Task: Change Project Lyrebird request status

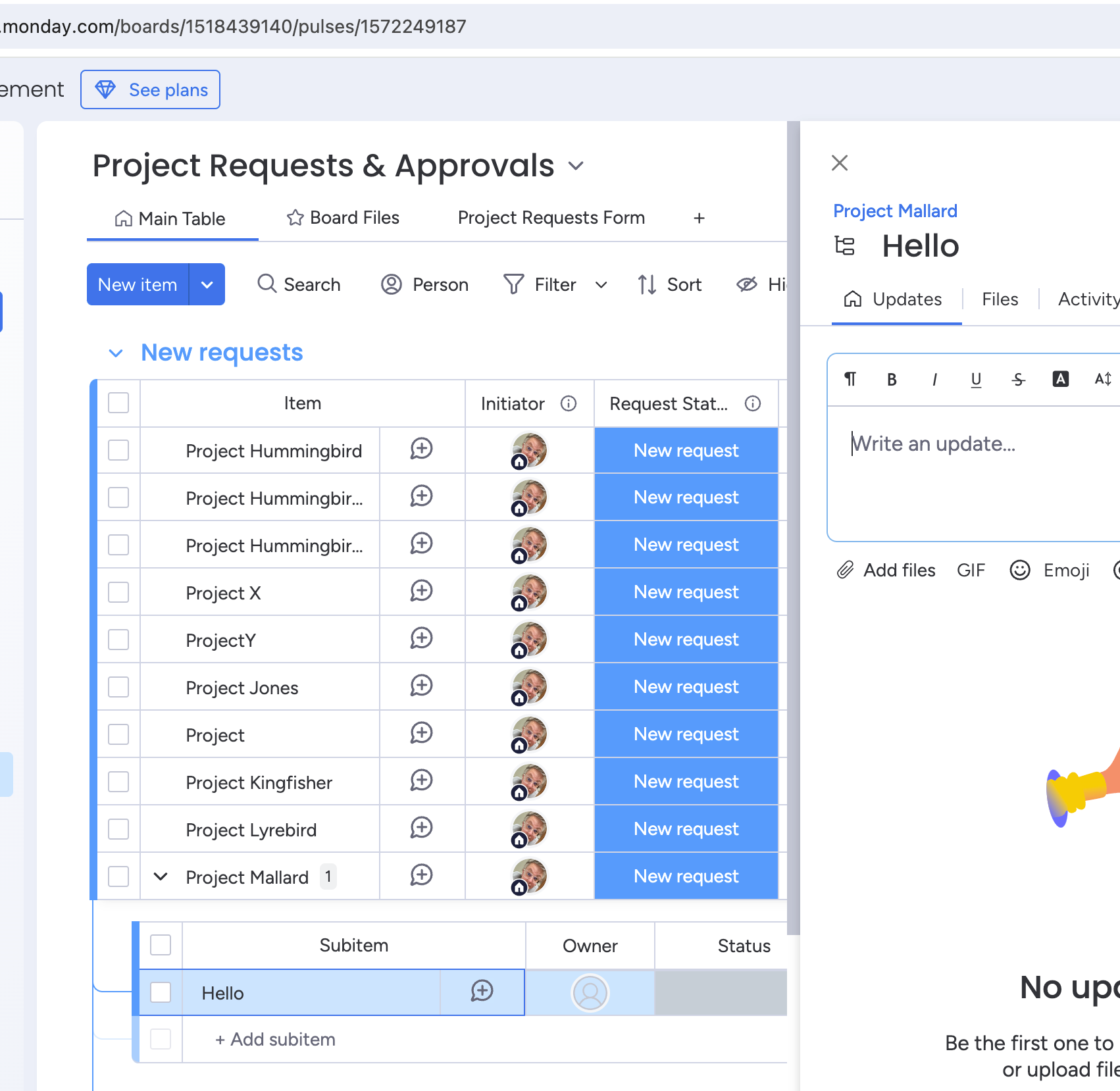Action: pos(686,829)
